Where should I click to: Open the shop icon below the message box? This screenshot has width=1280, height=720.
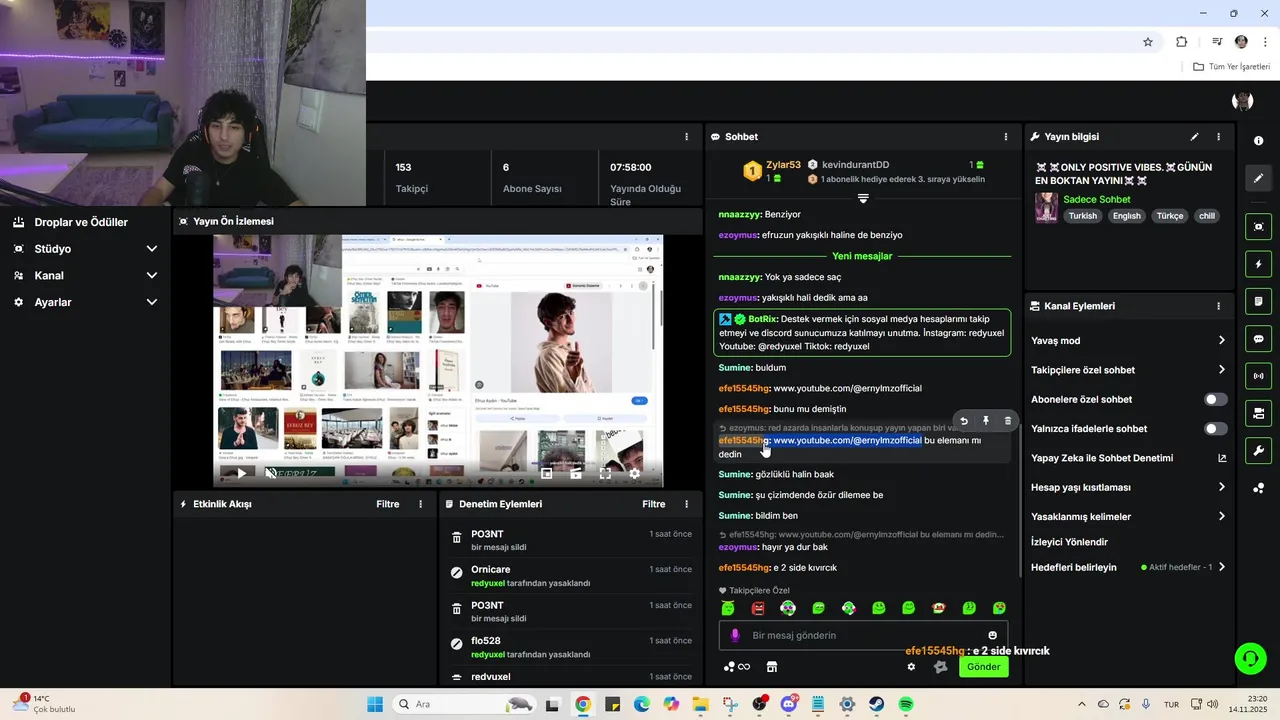pyautogui.click(x=772, y=667)
